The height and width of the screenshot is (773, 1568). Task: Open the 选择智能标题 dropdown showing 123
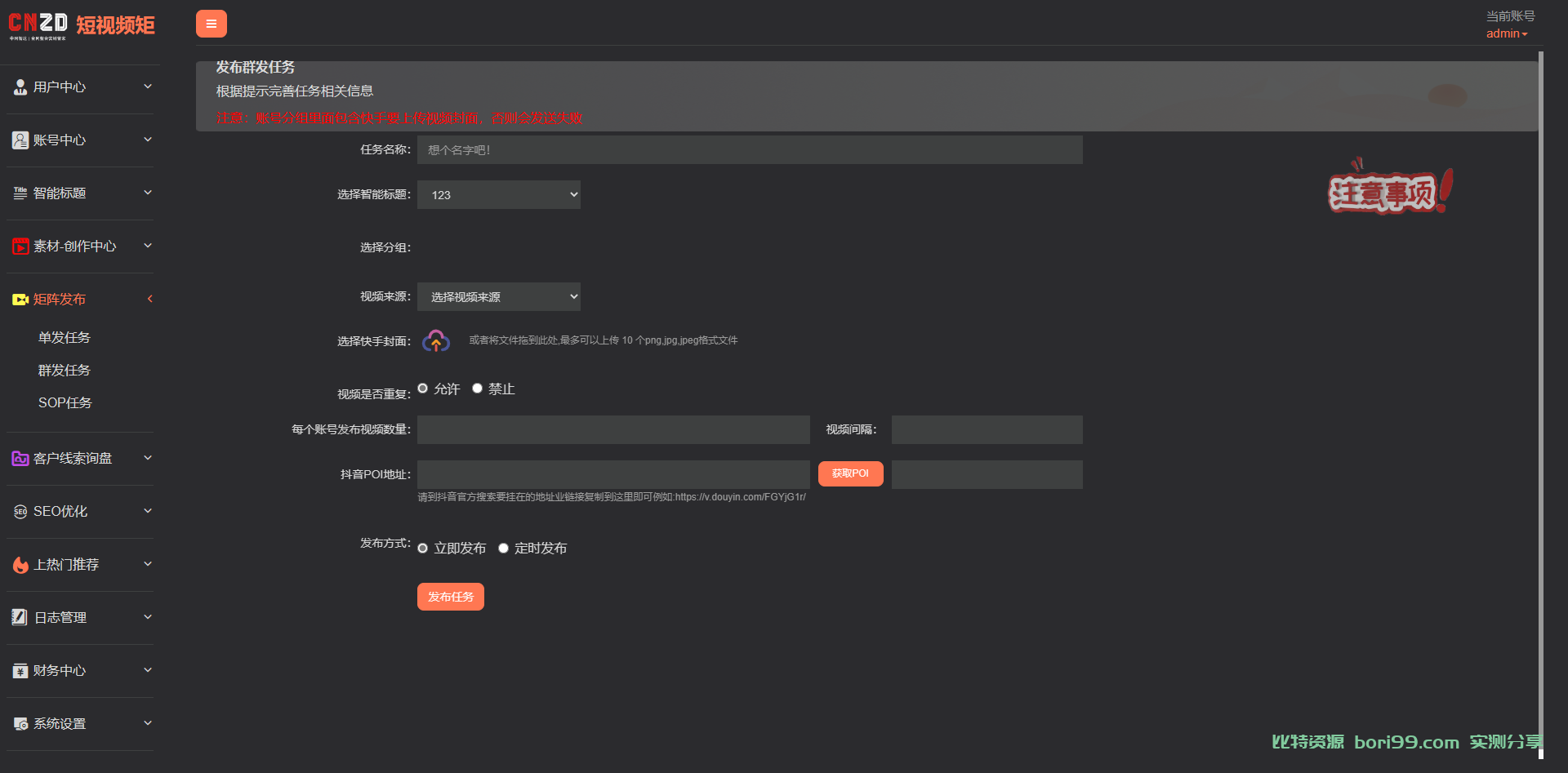pos(499,195)
